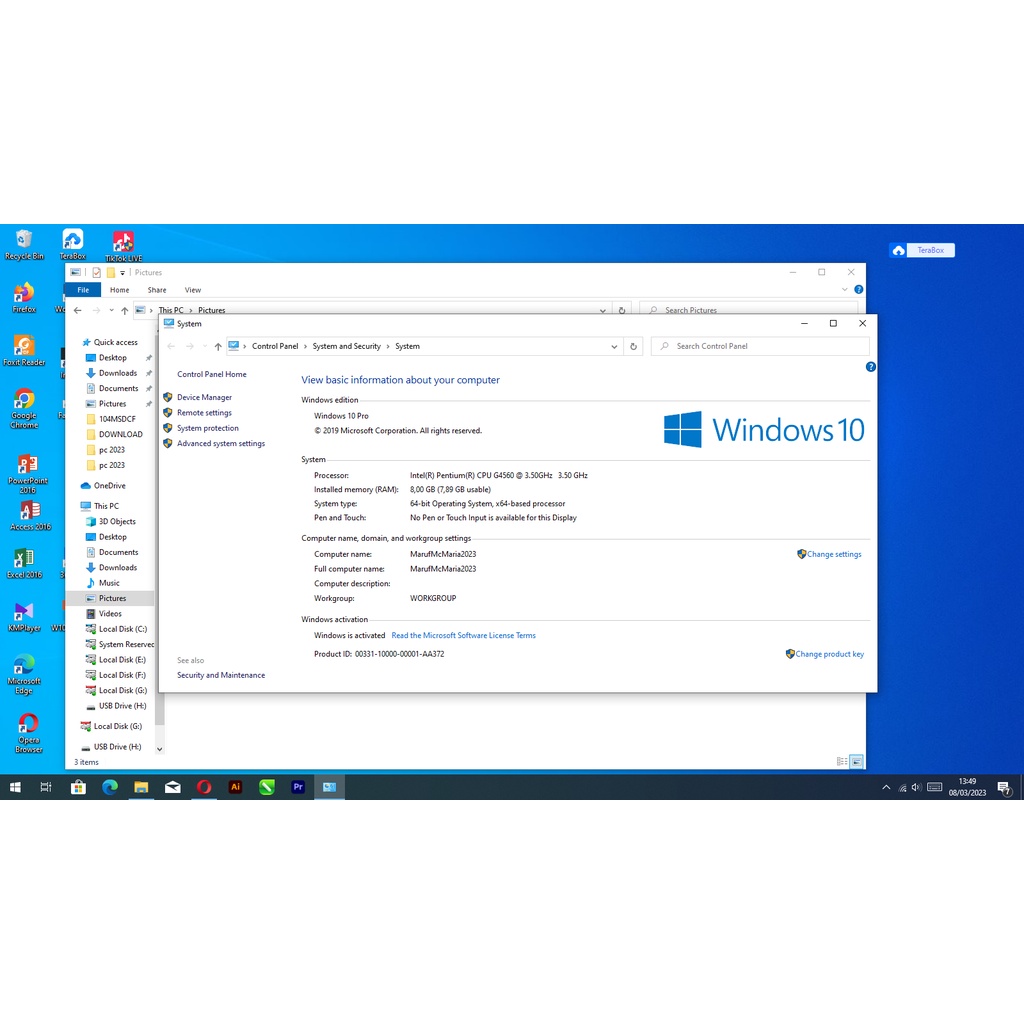Expand the Control Panel address history dropdown

(614, 347)
